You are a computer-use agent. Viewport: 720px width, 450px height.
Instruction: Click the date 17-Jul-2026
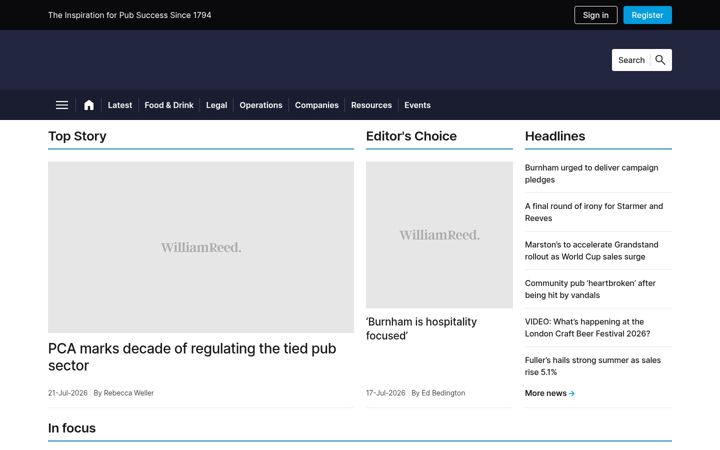pos(385,393)
